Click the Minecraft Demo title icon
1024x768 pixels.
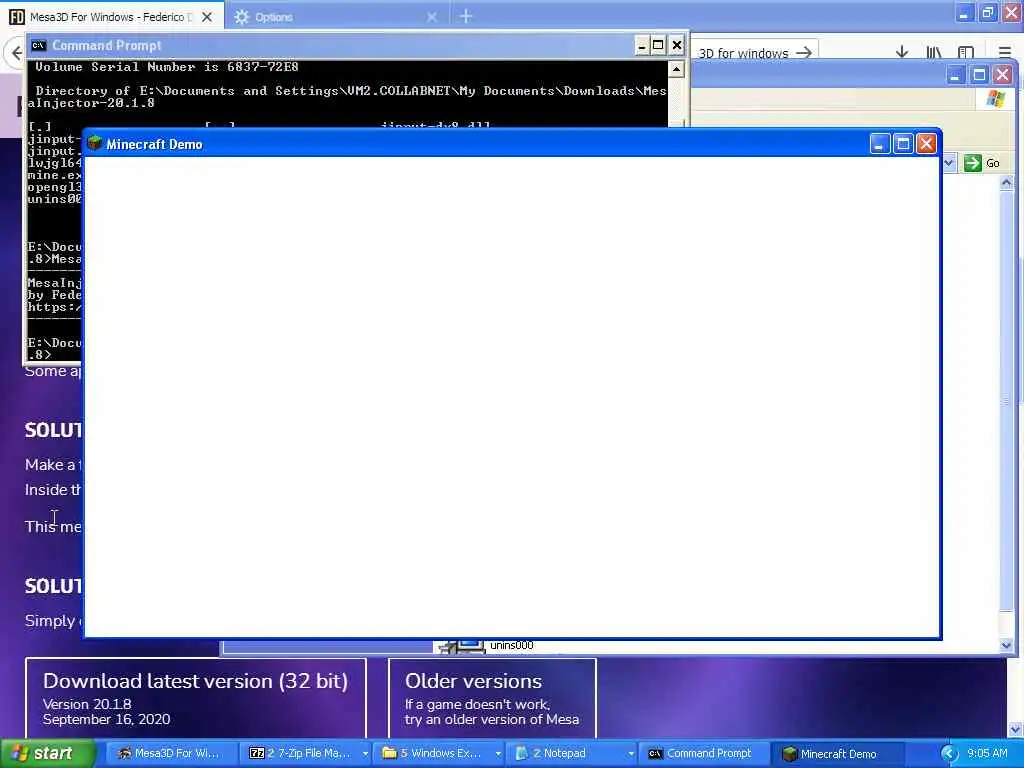(95, 144)
